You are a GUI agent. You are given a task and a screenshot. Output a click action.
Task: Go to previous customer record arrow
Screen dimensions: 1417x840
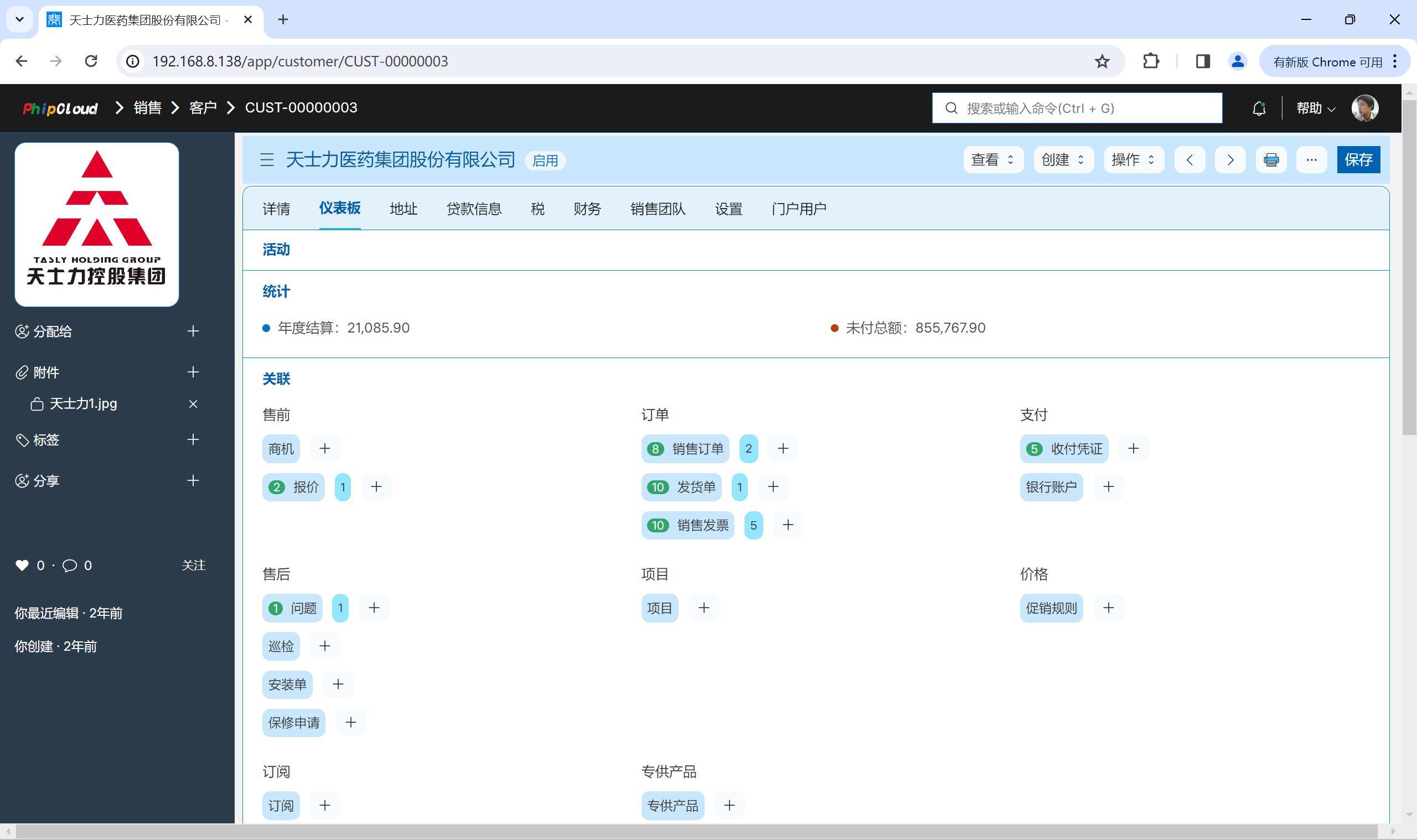point(1190,159)
